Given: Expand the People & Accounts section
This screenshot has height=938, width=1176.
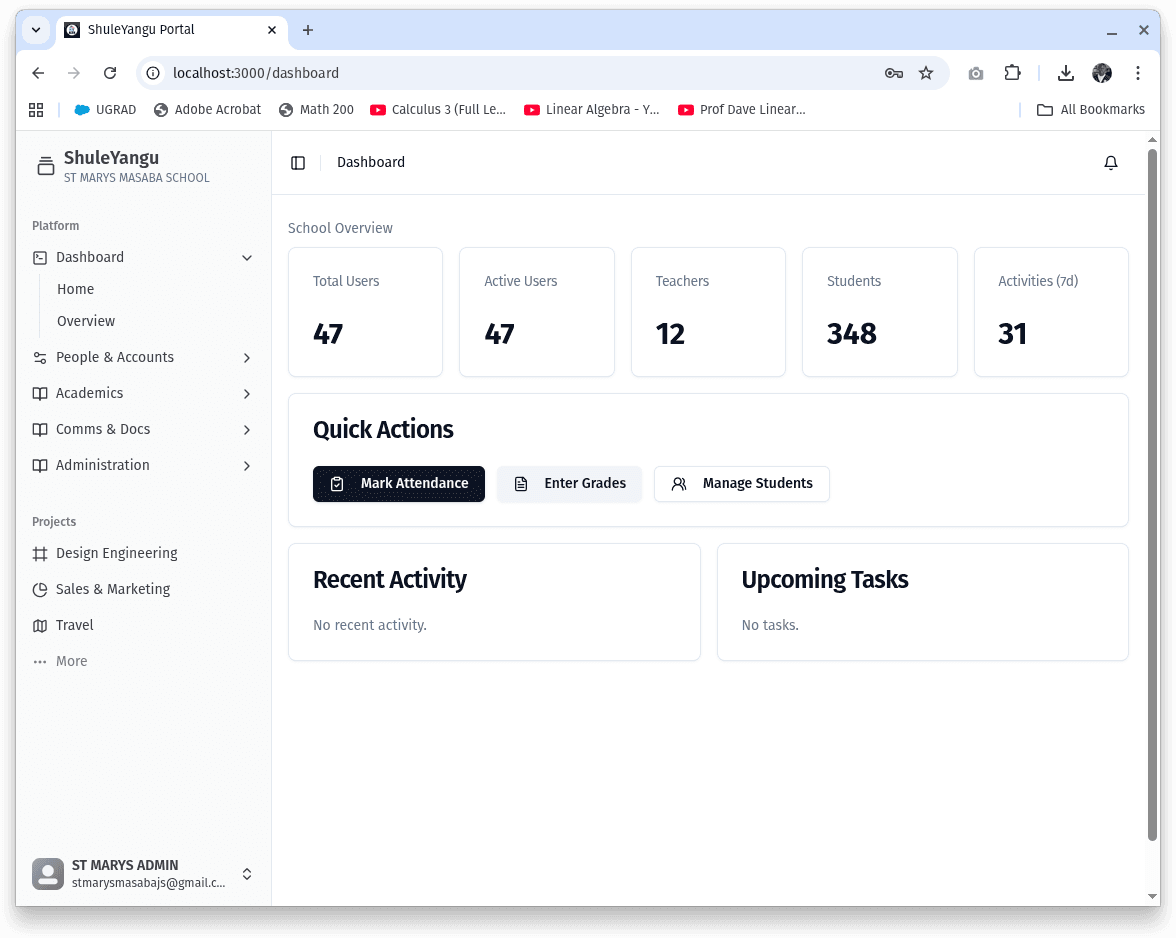Looking at the screenshot, I should (246, 357).
